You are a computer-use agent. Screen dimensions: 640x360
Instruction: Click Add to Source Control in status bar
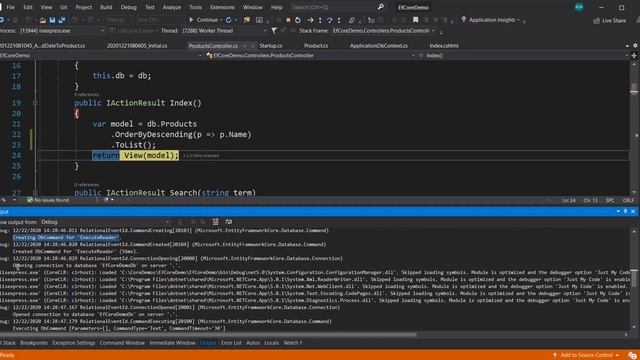(x=586, y=355)
